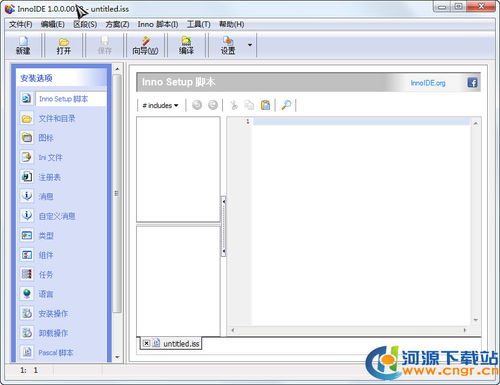500x385 pixels.
Task: Close the untitled.iss tab with X
Action: click(x=146, y=343)
